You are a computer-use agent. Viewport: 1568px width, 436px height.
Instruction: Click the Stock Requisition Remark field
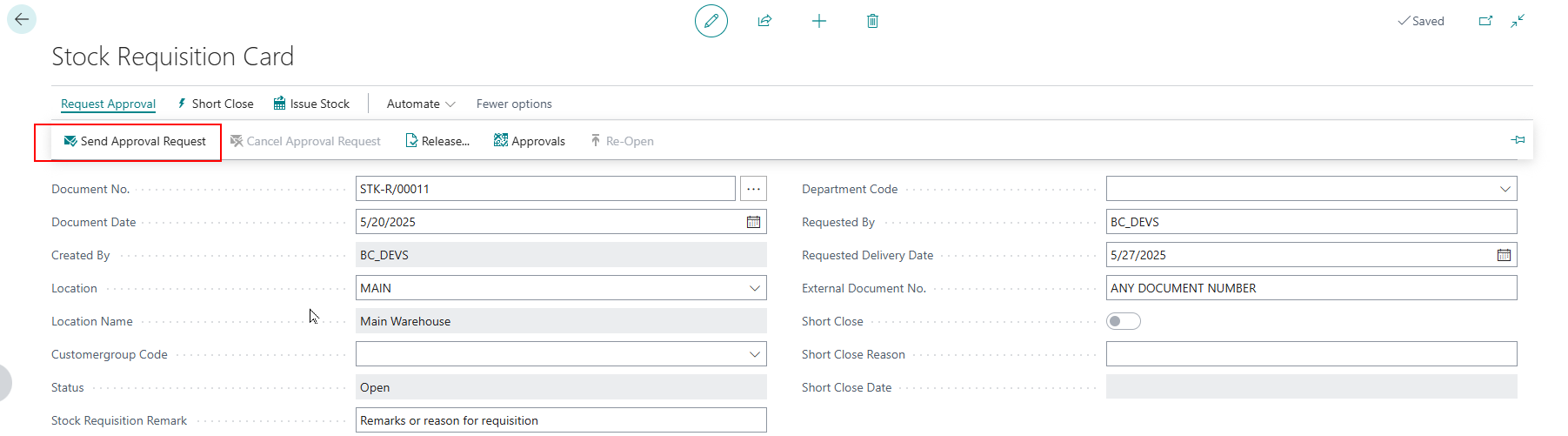click(560, 420)
